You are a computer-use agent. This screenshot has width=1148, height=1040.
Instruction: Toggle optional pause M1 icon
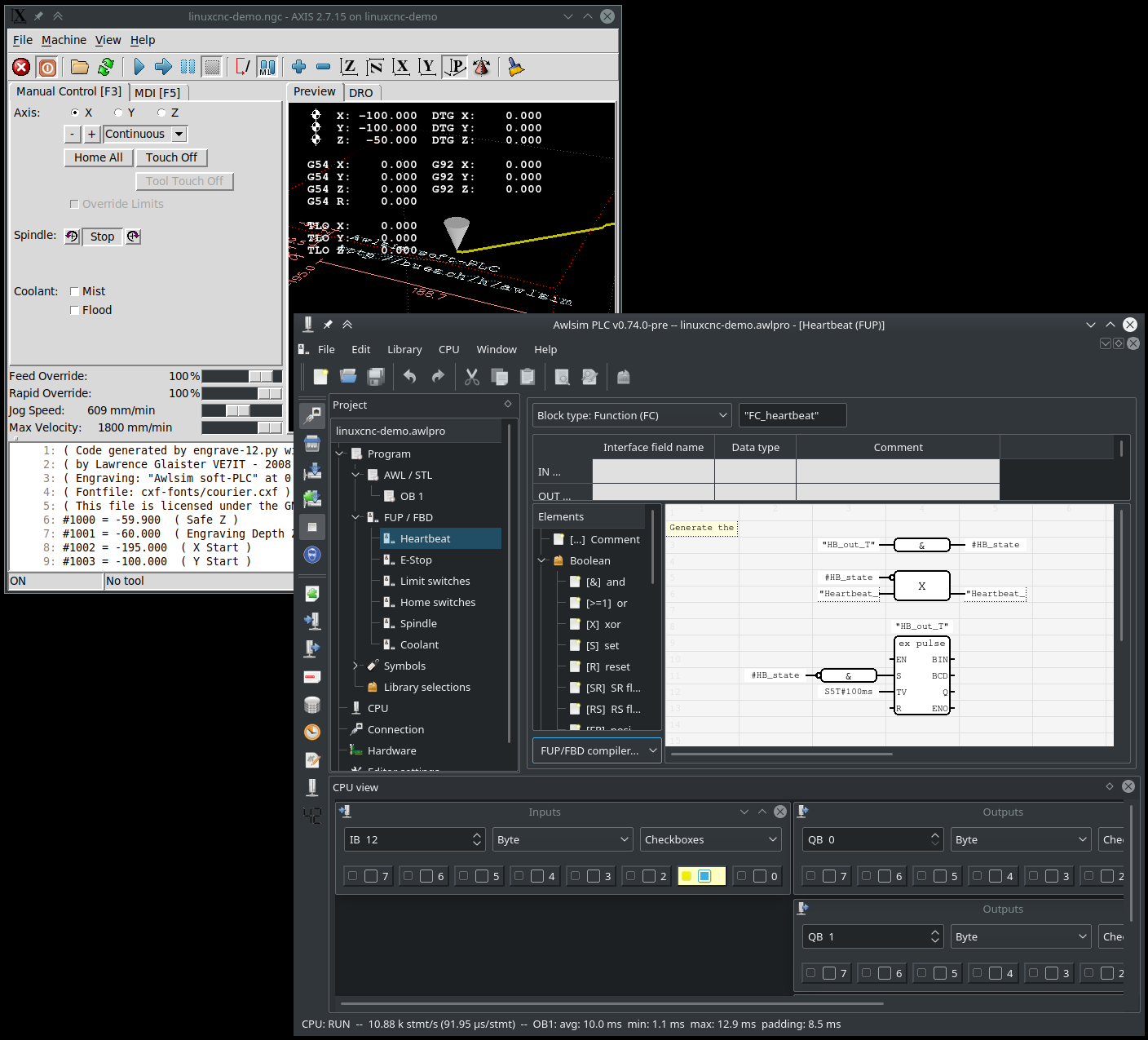coord(267,67)
